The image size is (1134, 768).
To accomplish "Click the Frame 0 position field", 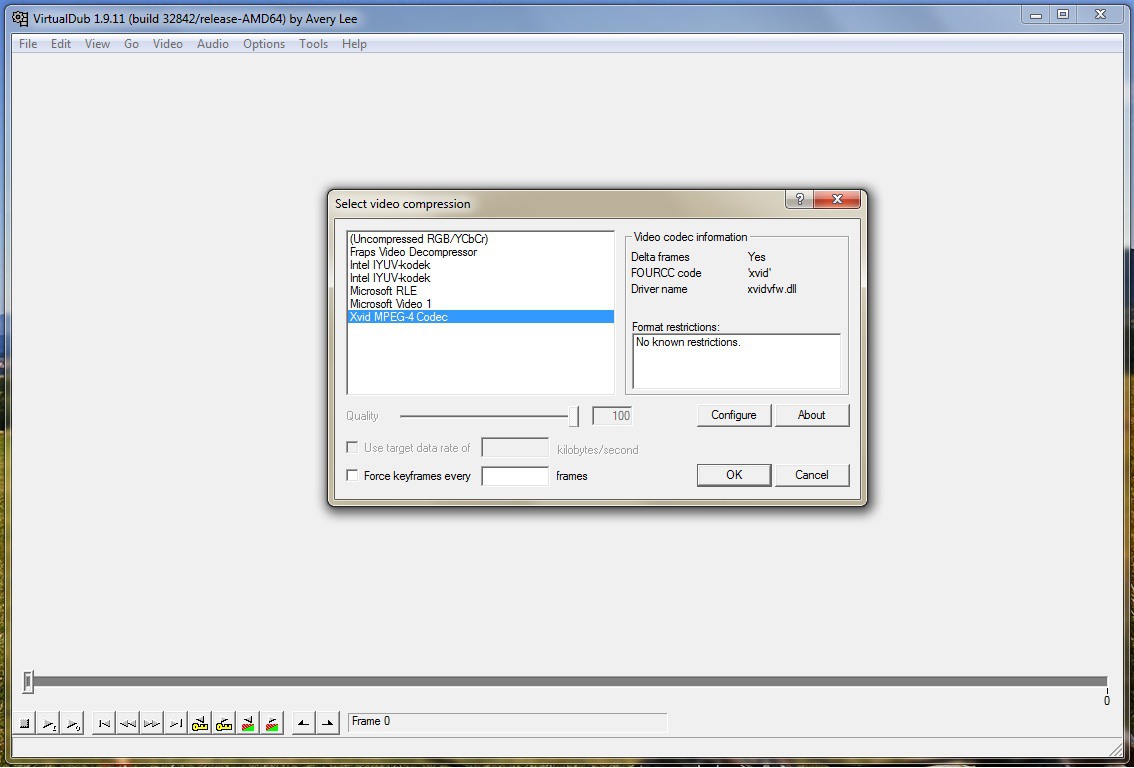I will tap(507, 722).
